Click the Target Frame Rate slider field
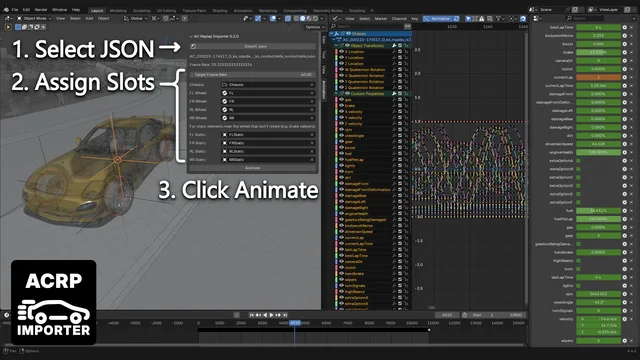This screenshot has width=640, height=360. point(253,75)
